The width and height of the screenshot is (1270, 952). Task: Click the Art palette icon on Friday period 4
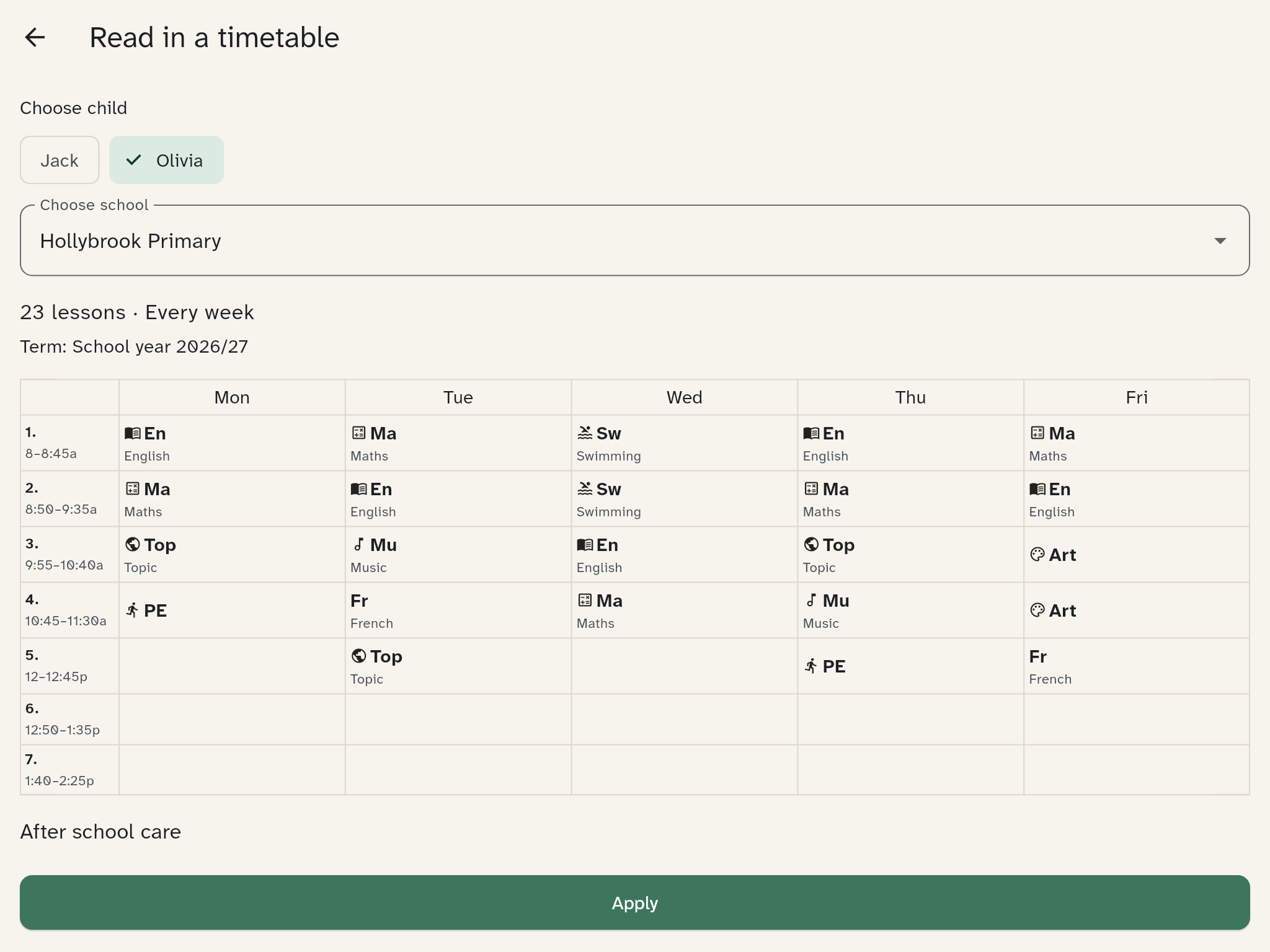[1037, 610]
